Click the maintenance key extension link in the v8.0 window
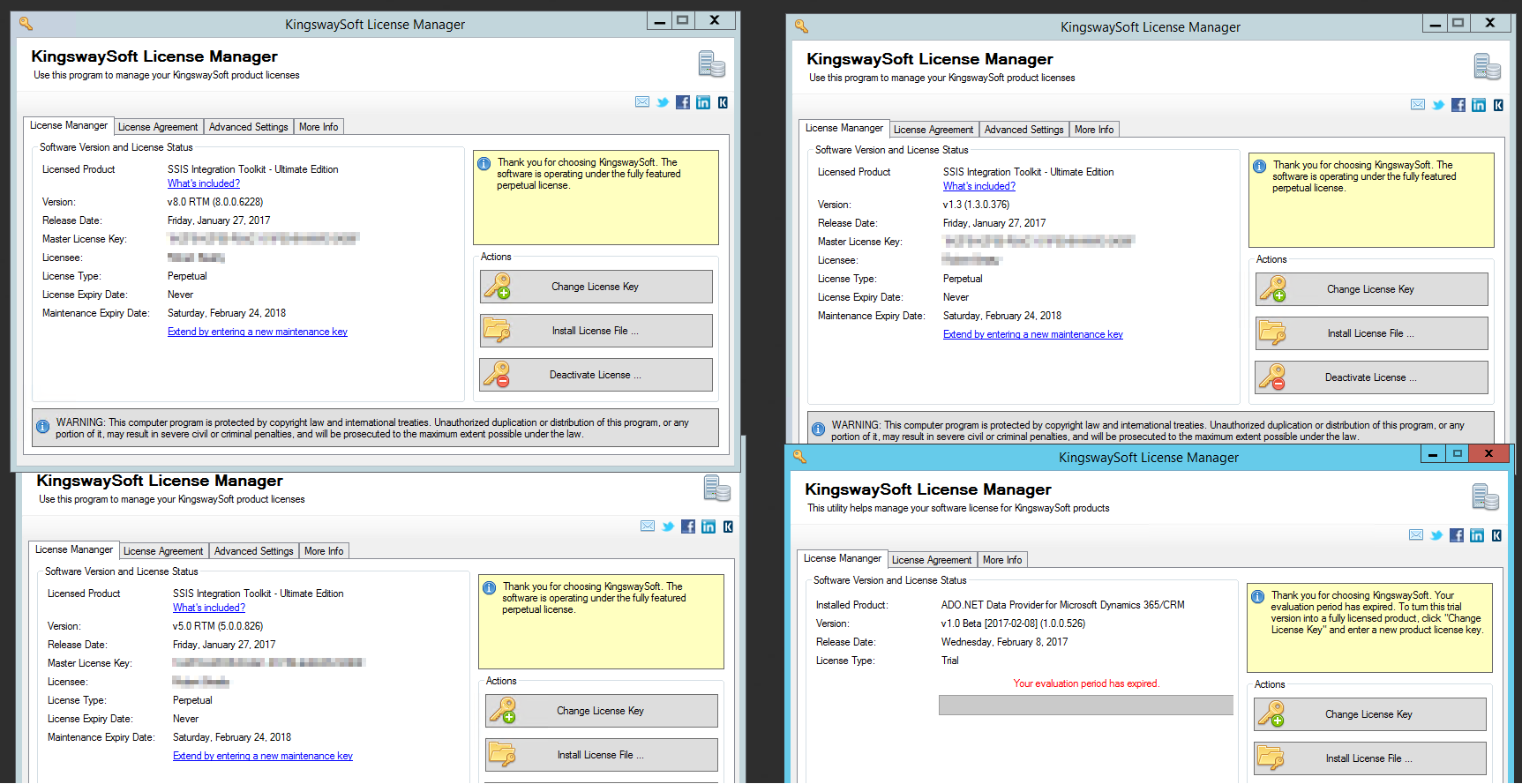 [258, 332]
